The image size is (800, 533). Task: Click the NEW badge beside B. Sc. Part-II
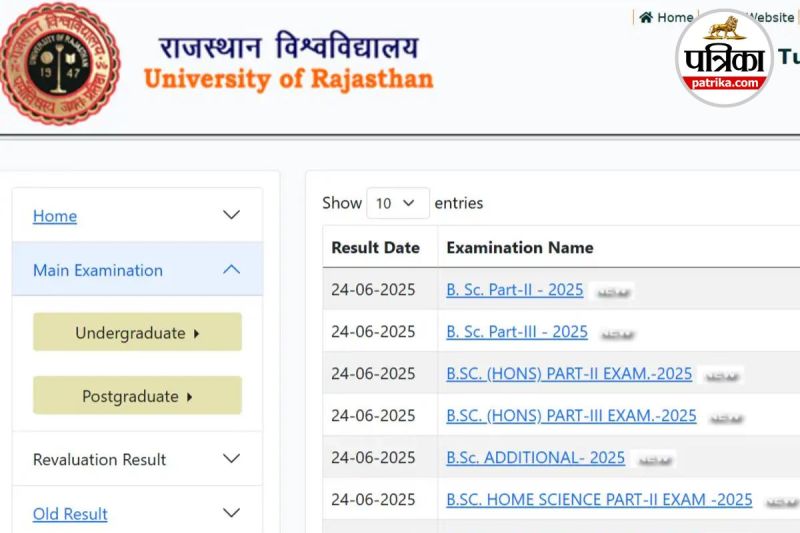[612, 292]
